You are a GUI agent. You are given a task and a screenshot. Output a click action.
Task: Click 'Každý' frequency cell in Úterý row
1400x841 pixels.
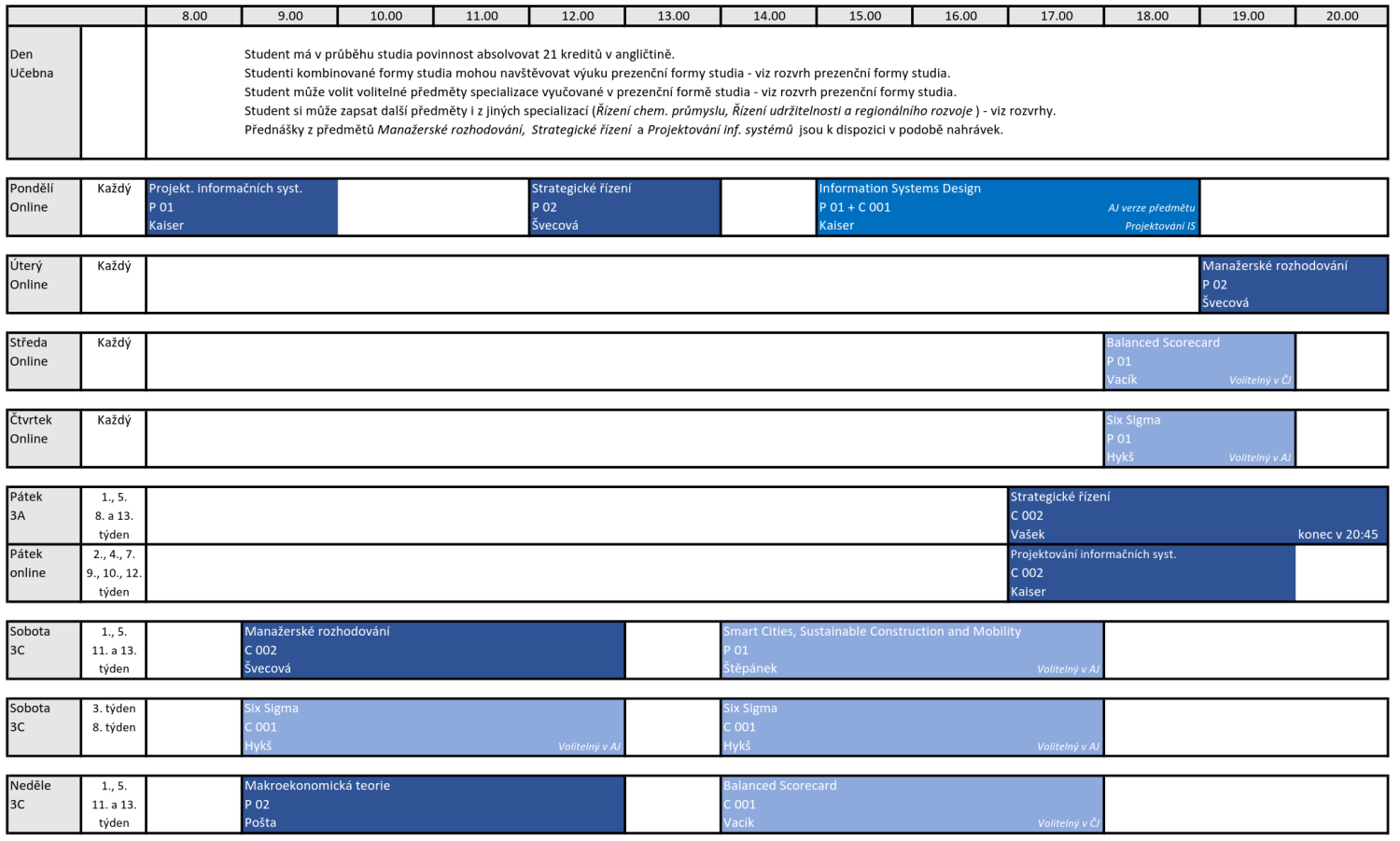pyautogui.click(x=114, y=285)
